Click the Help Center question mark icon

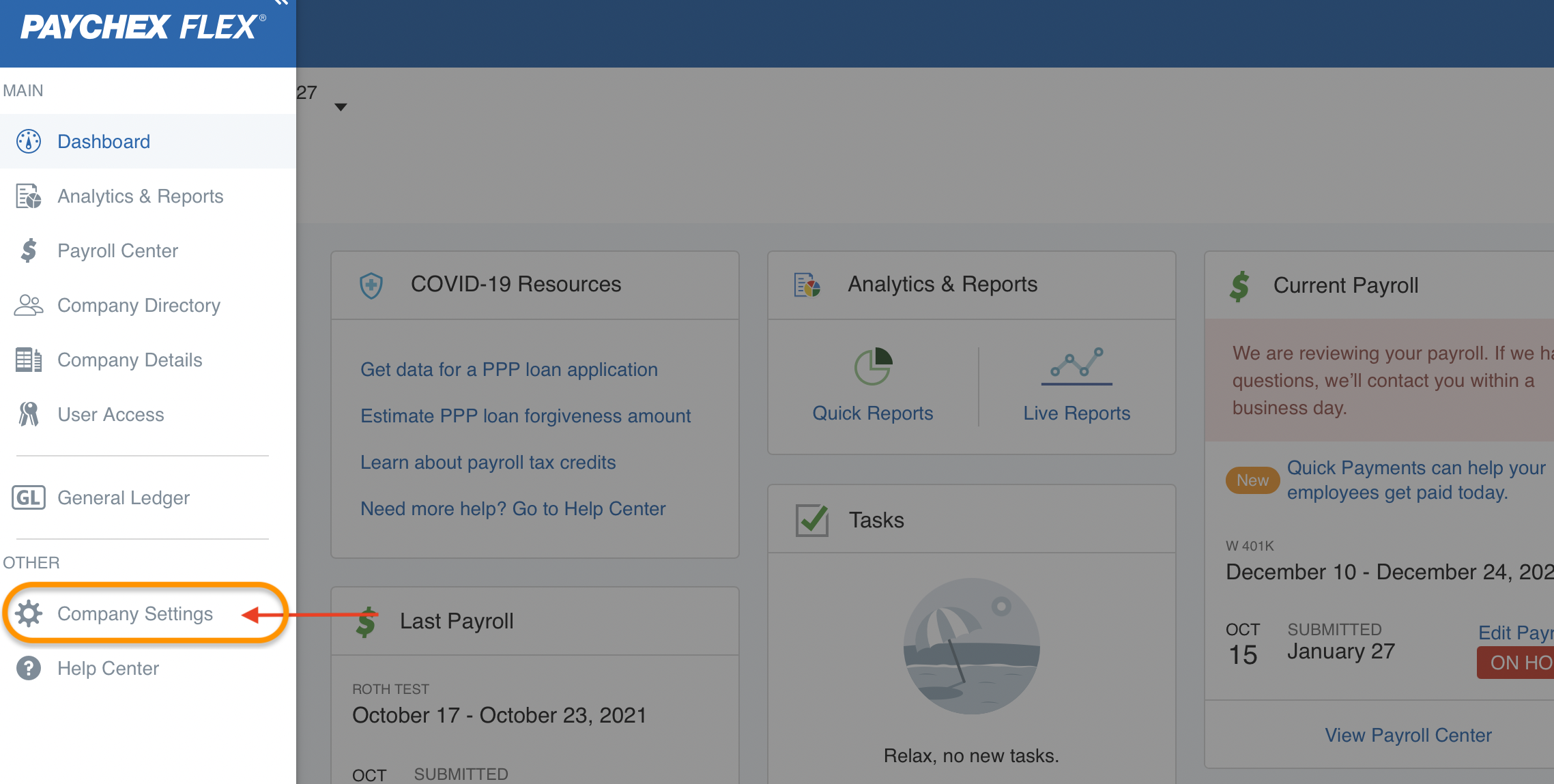29,668
